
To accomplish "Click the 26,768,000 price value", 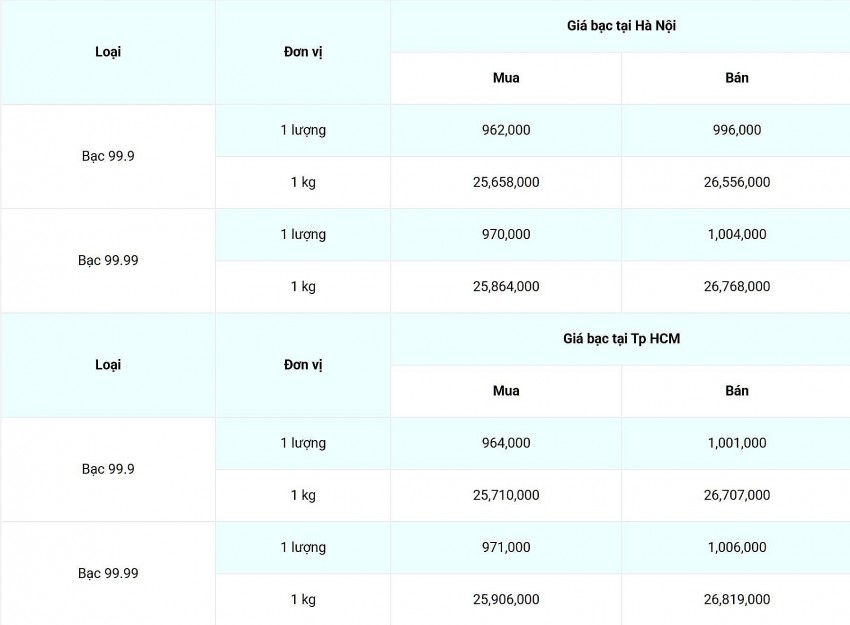I will 737,286.
